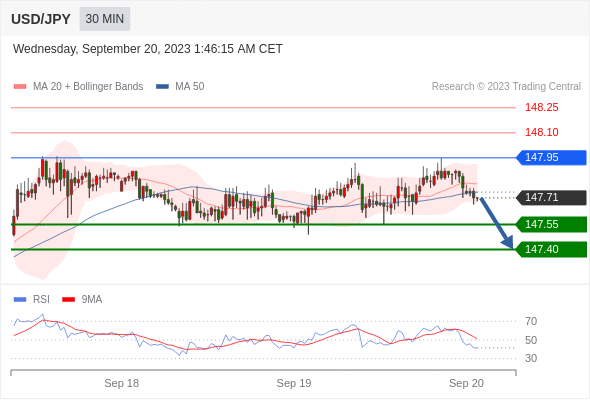Screen dimensions: 590x400
Task: Select the 147.95 pivot price label
Action: pos(551,157)
